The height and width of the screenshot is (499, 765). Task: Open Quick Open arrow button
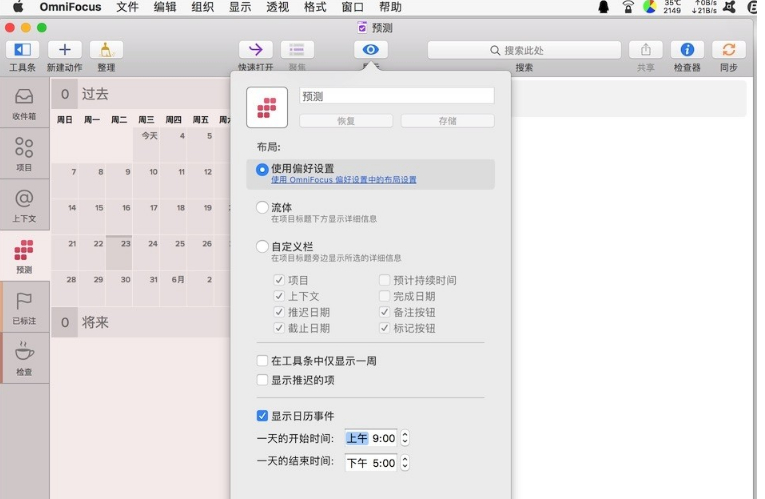pyautogui.click(x=256, y=50)
